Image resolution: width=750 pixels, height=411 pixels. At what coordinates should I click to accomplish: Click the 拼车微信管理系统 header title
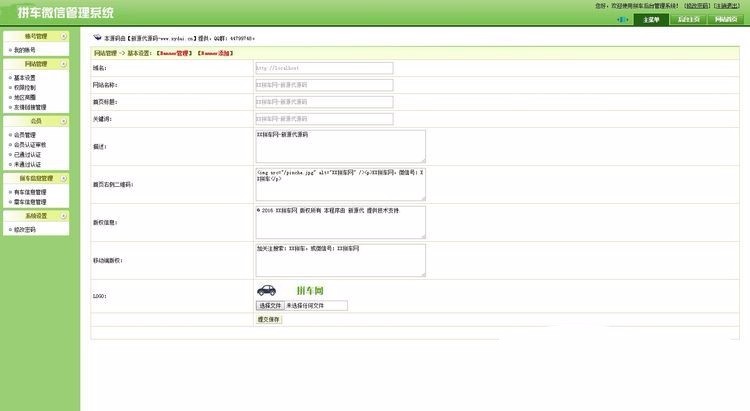pyautogui.click(x=66, y=12)
